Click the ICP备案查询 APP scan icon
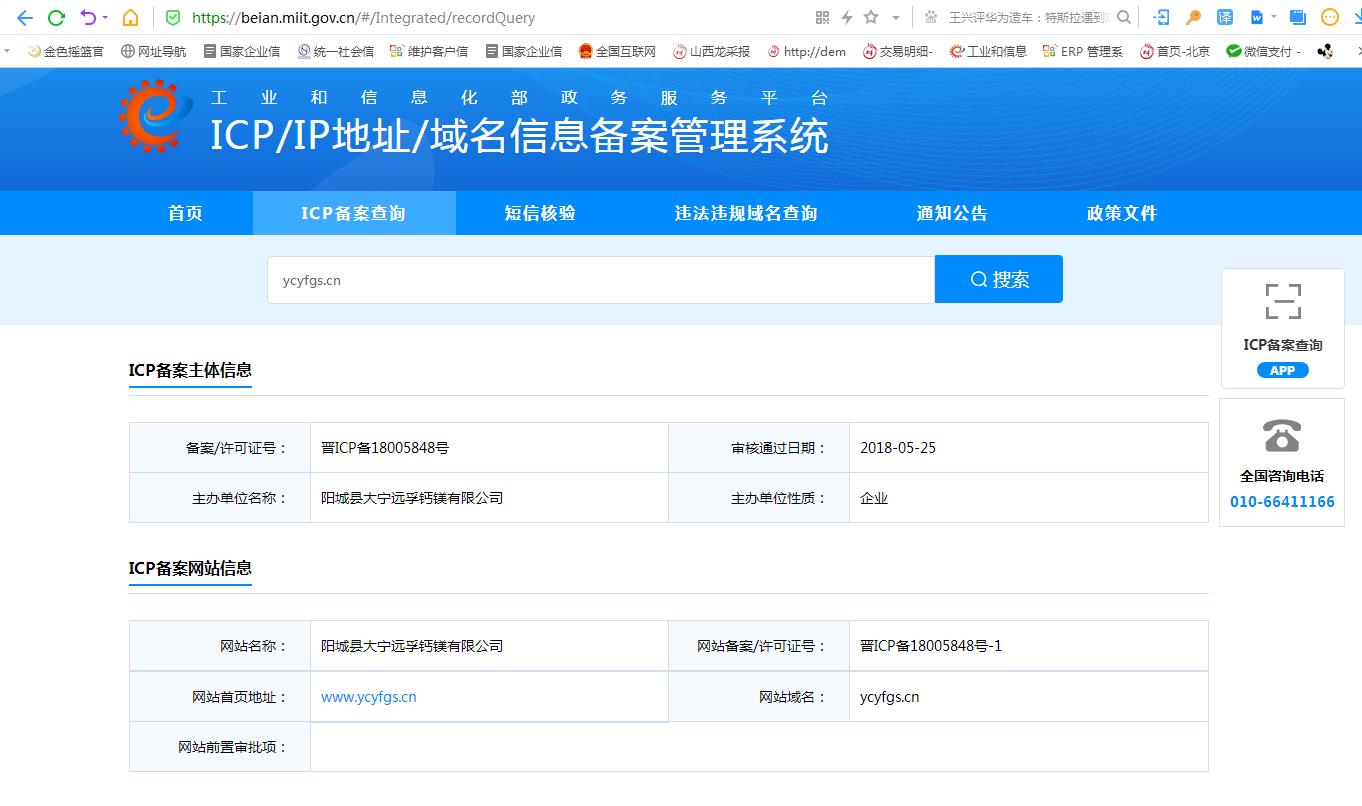 click(x=1282, y=301)
